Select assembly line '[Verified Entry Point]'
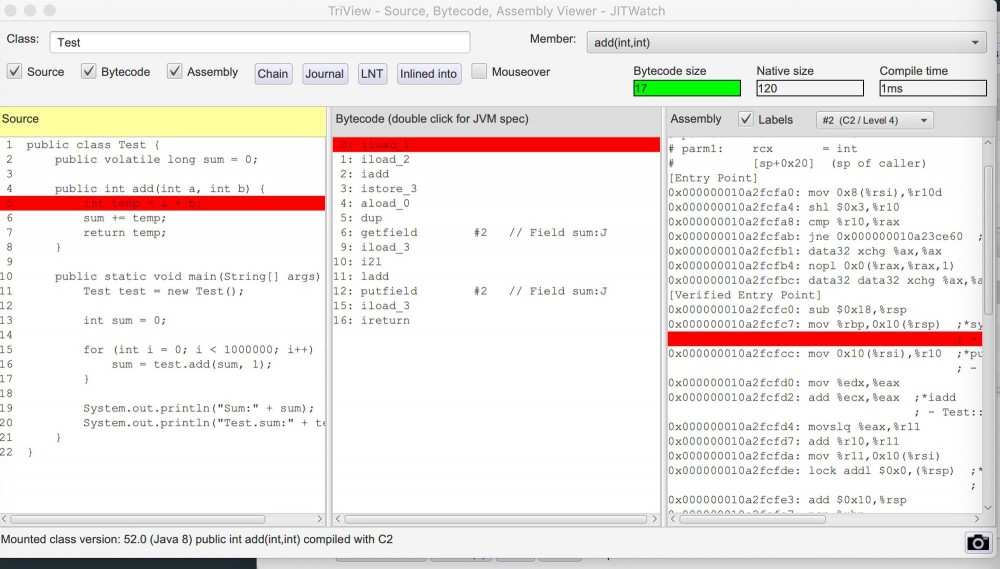 coord(745,295)
